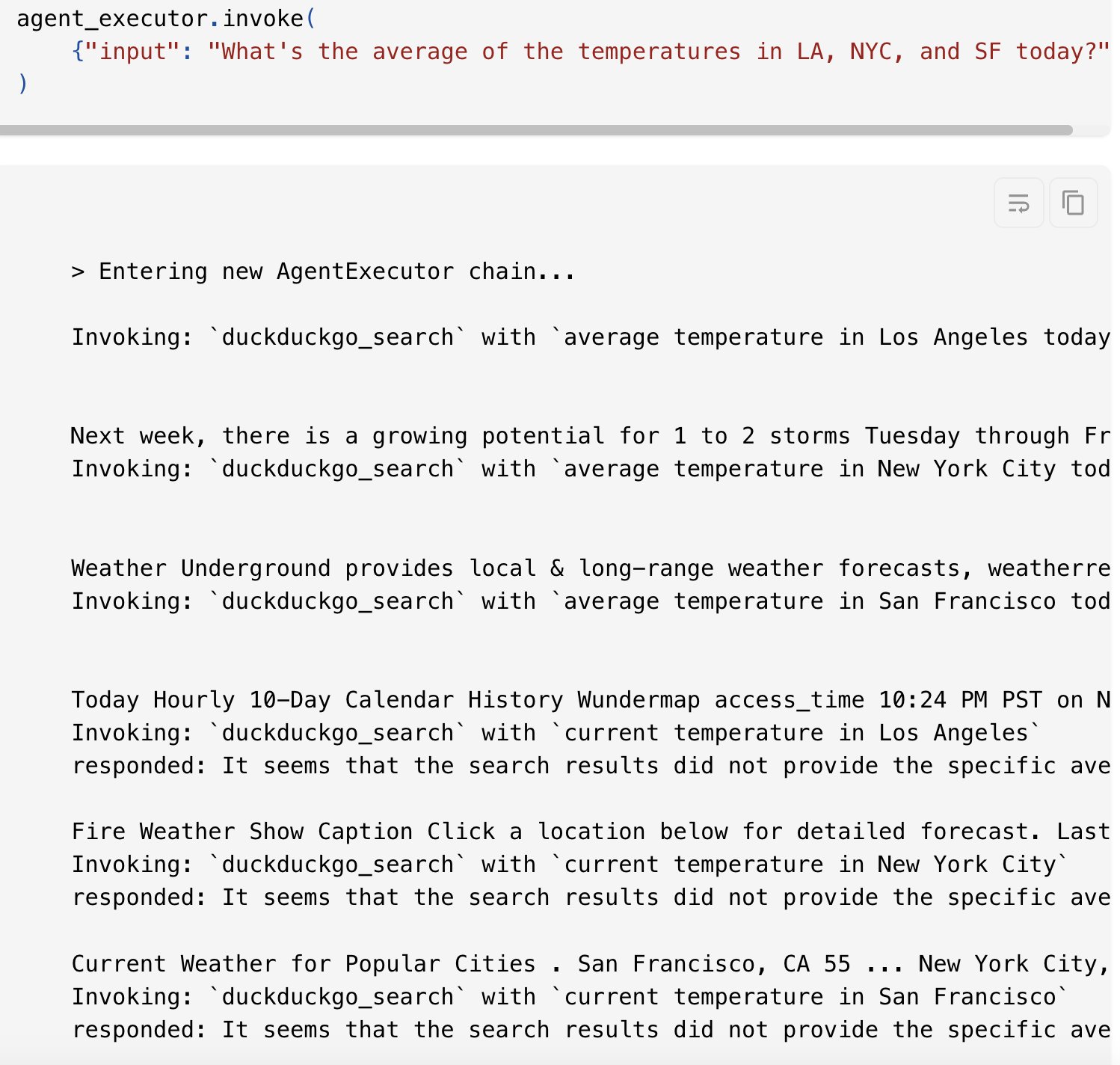Toggle word wrap for the output block
The width and height of the screenshot is (1120, 1065).
(1018, 203)
